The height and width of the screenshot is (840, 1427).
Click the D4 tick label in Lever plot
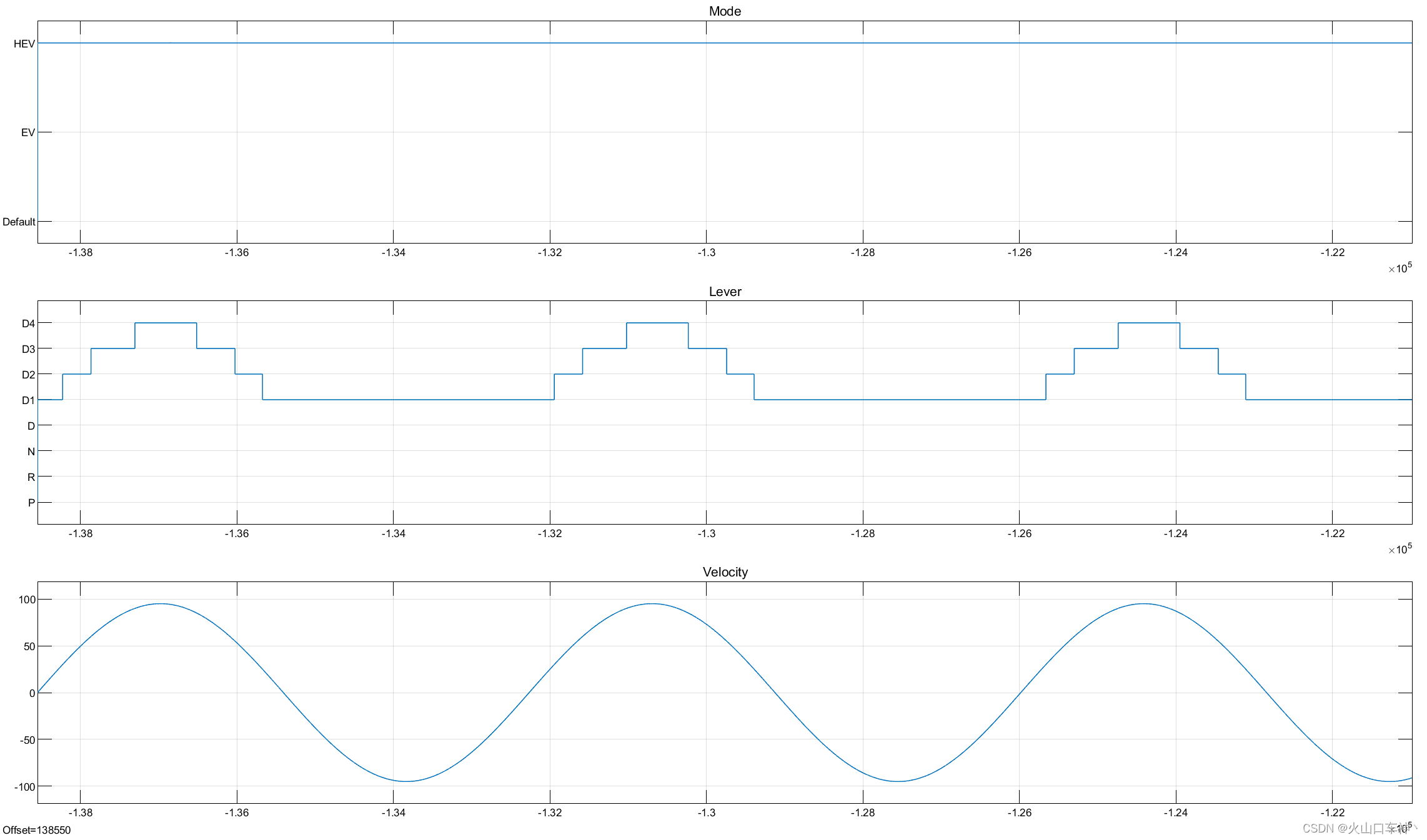pyautogui.click(x=28, y=324)
